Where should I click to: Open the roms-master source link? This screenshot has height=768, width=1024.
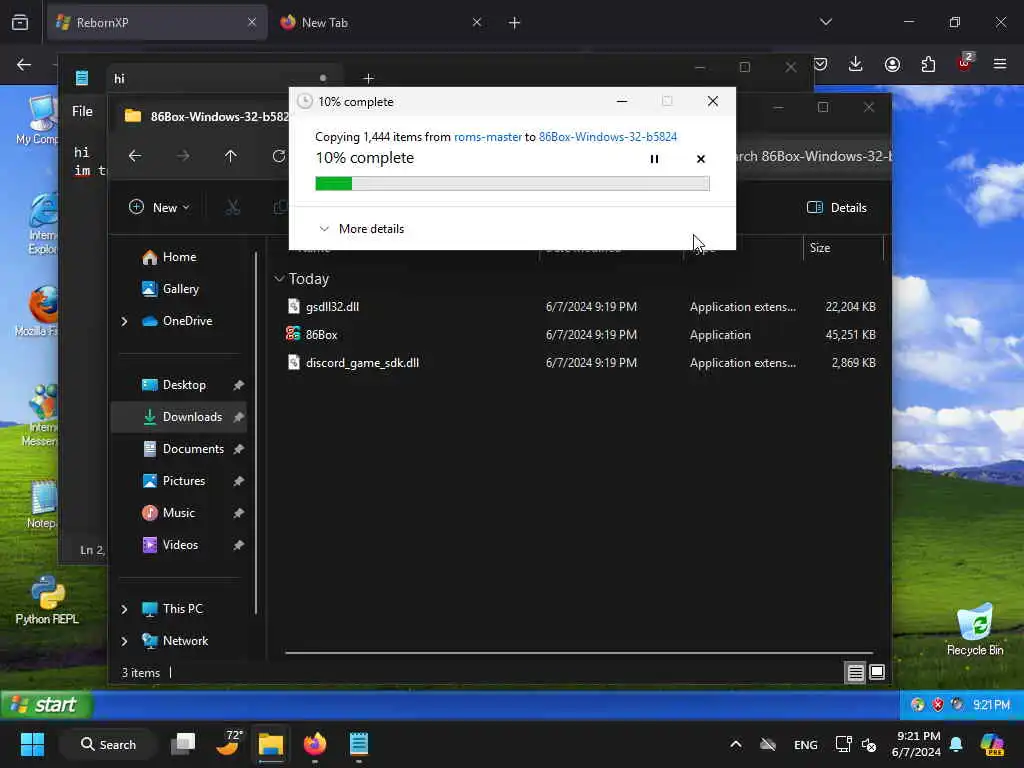(x=487, y=136)
